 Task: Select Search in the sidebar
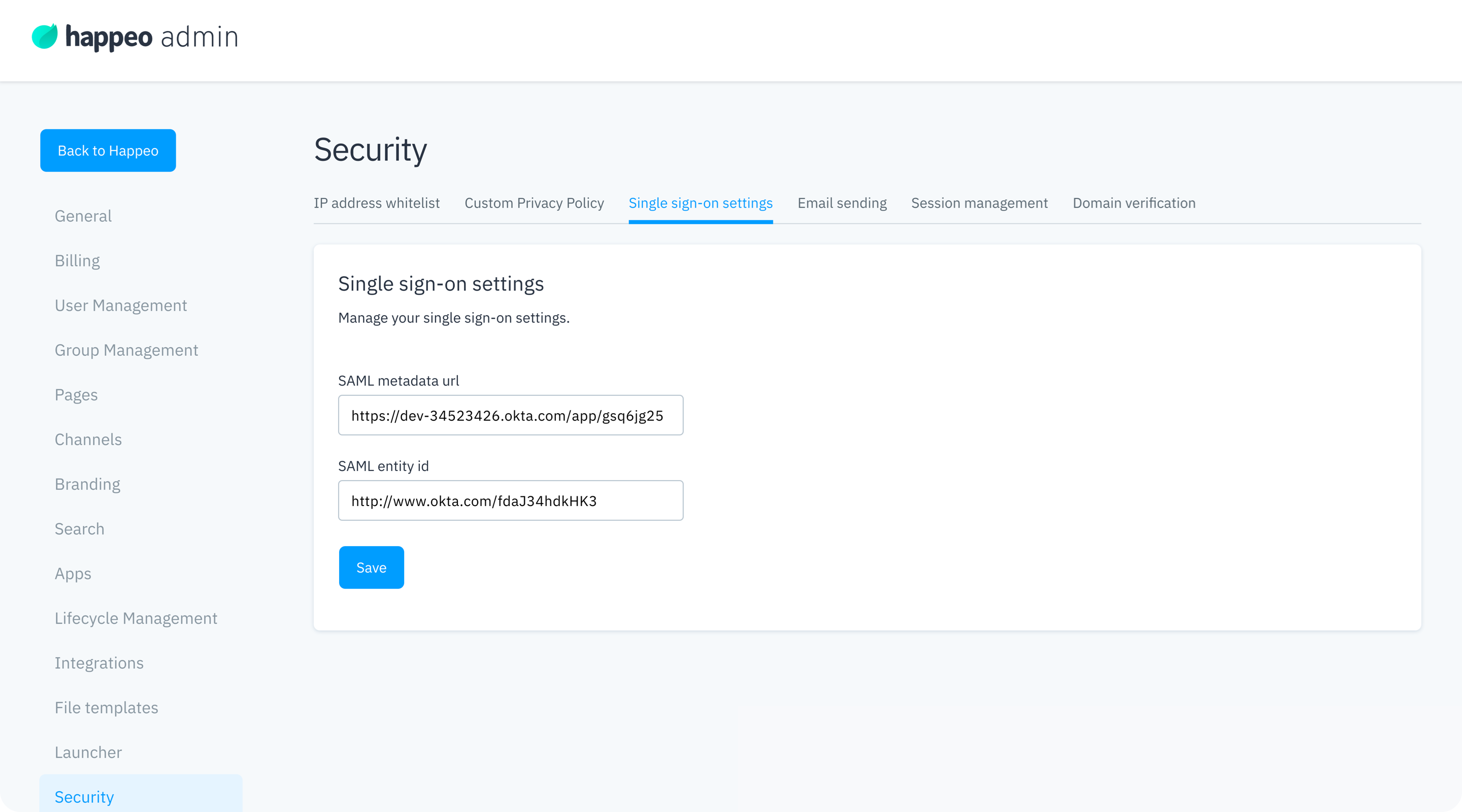(x=80, y=529)
